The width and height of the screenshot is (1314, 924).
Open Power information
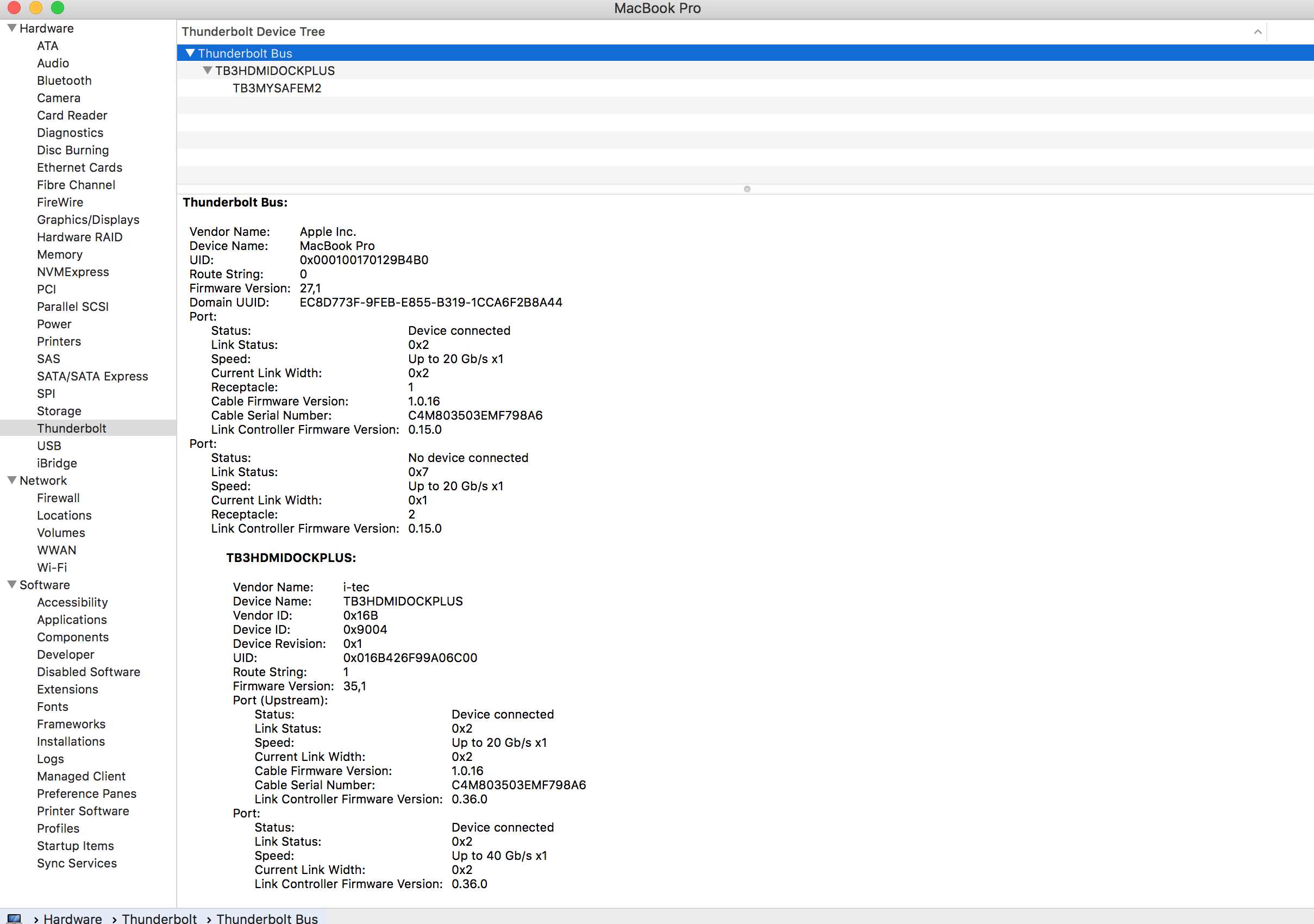pyautogui.click(x=54, y=324)
